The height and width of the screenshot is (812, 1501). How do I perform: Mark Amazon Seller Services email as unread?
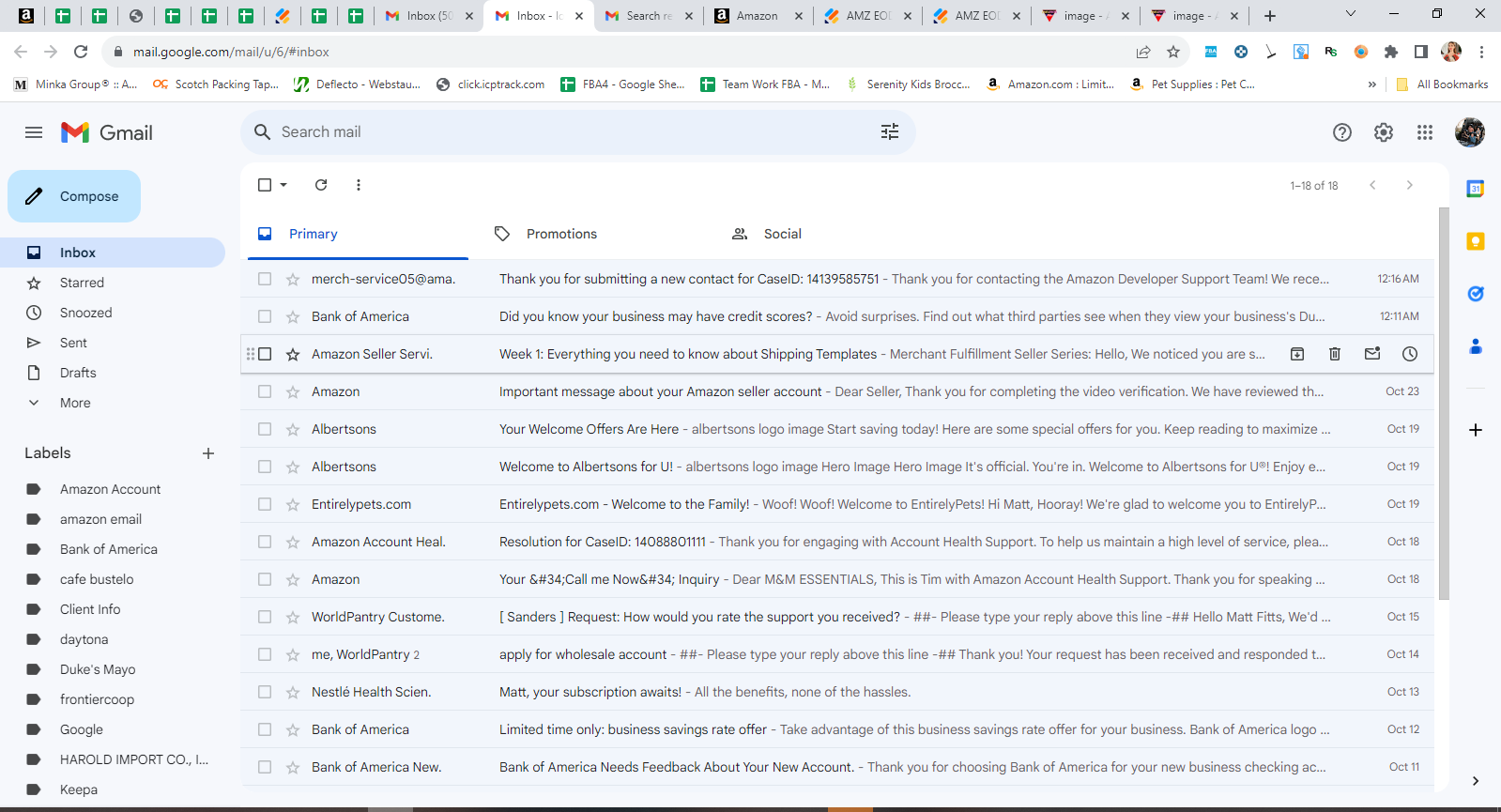(1372, 354)
